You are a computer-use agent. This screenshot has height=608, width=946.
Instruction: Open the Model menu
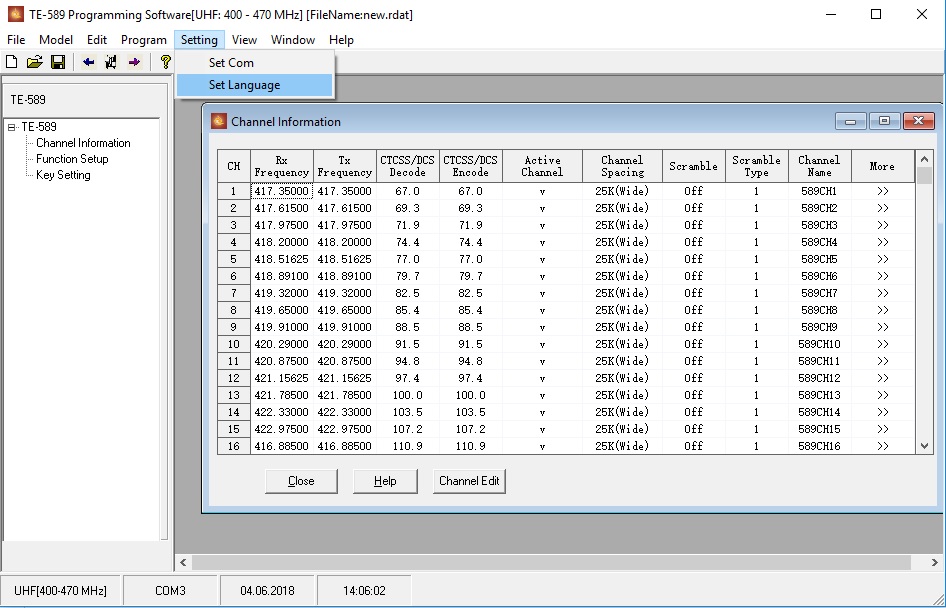tap(56, 40)
